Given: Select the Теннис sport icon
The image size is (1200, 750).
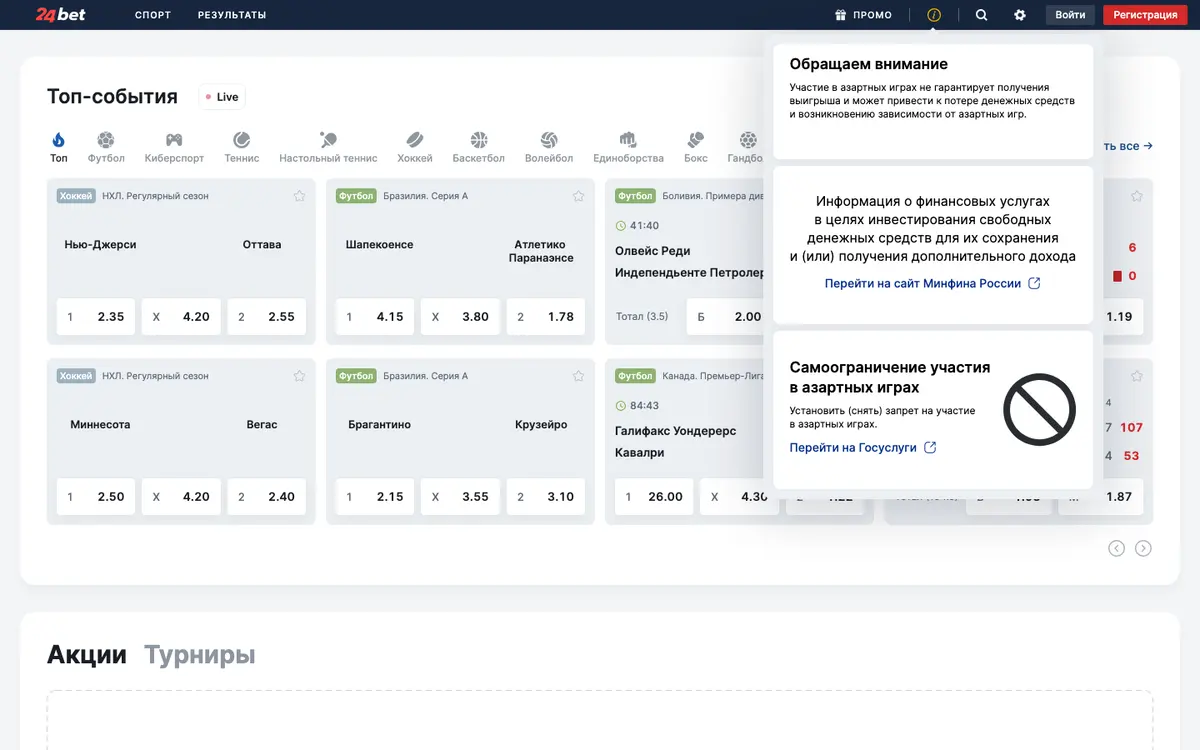Looking at the screenshot, I should point(242,147).
